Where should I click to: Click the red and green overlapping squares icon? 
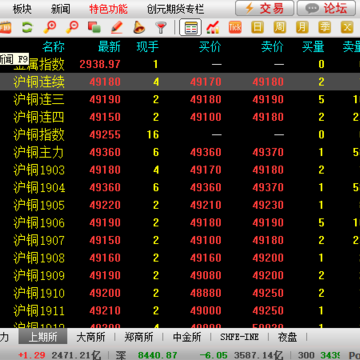[94, 27]
